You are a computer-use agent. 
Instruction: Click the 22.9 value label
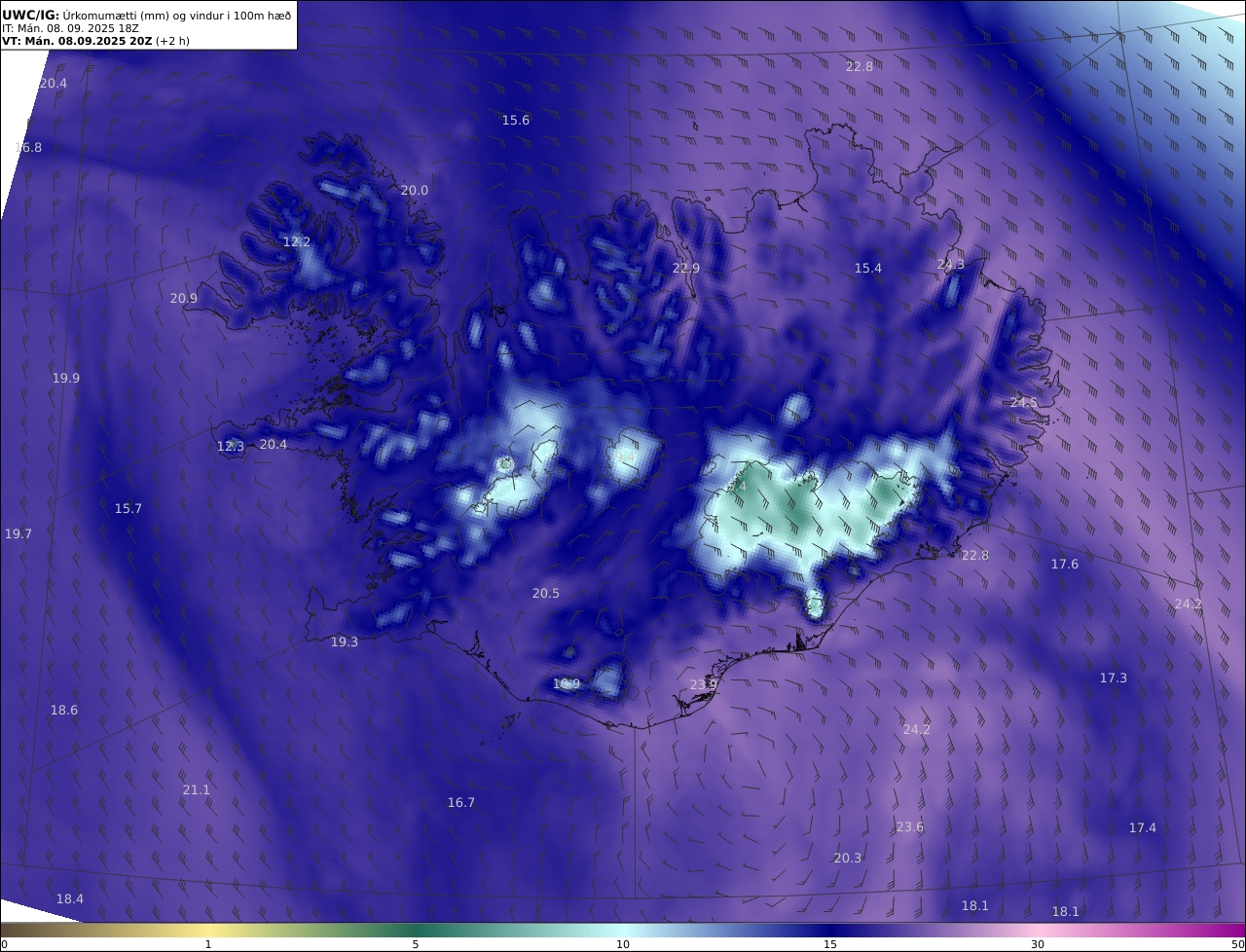pyautogui.click(x=686, y=269)
